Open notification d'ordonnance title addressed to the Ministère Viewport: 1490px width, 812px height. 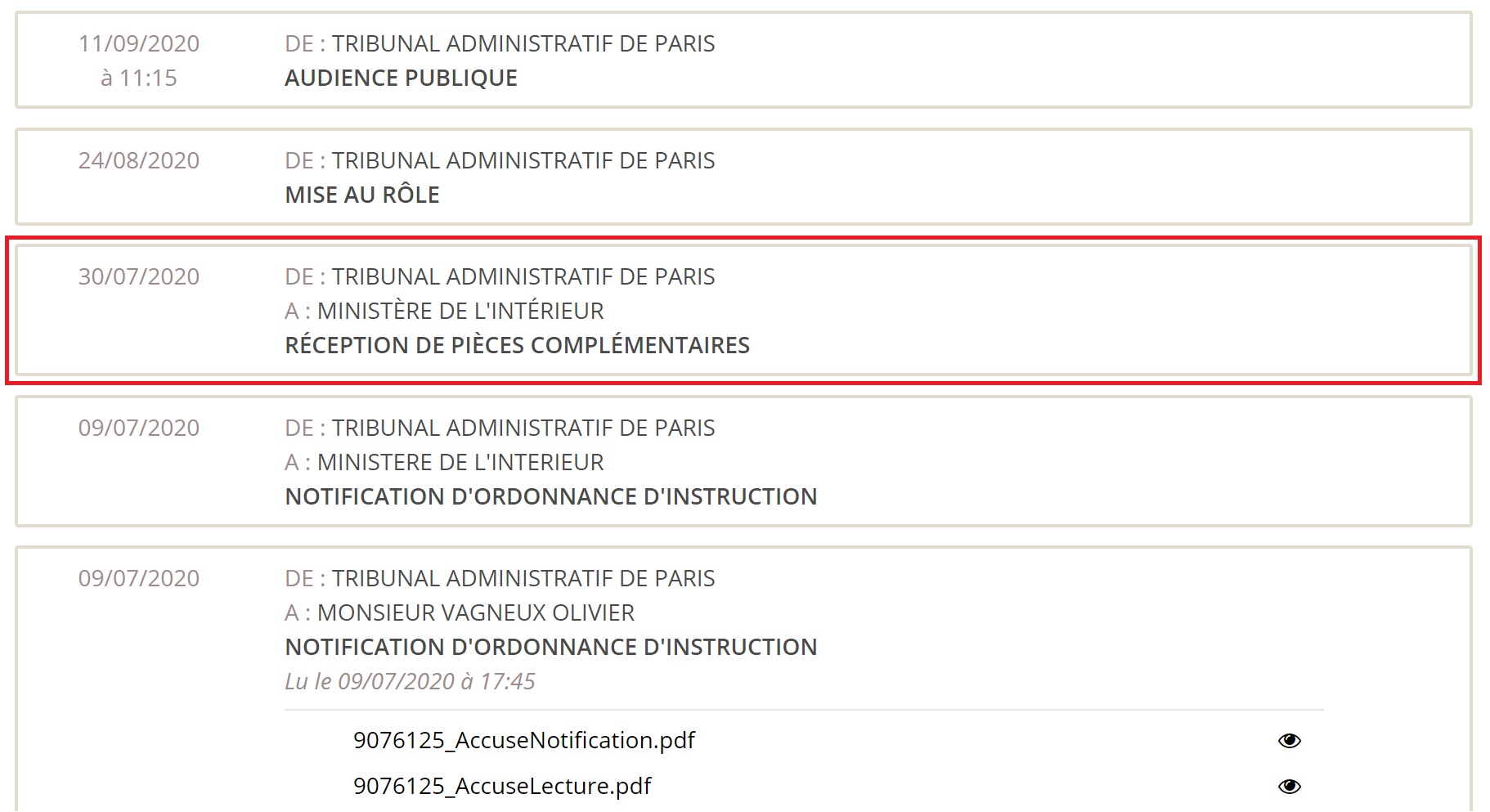point(550,497)
